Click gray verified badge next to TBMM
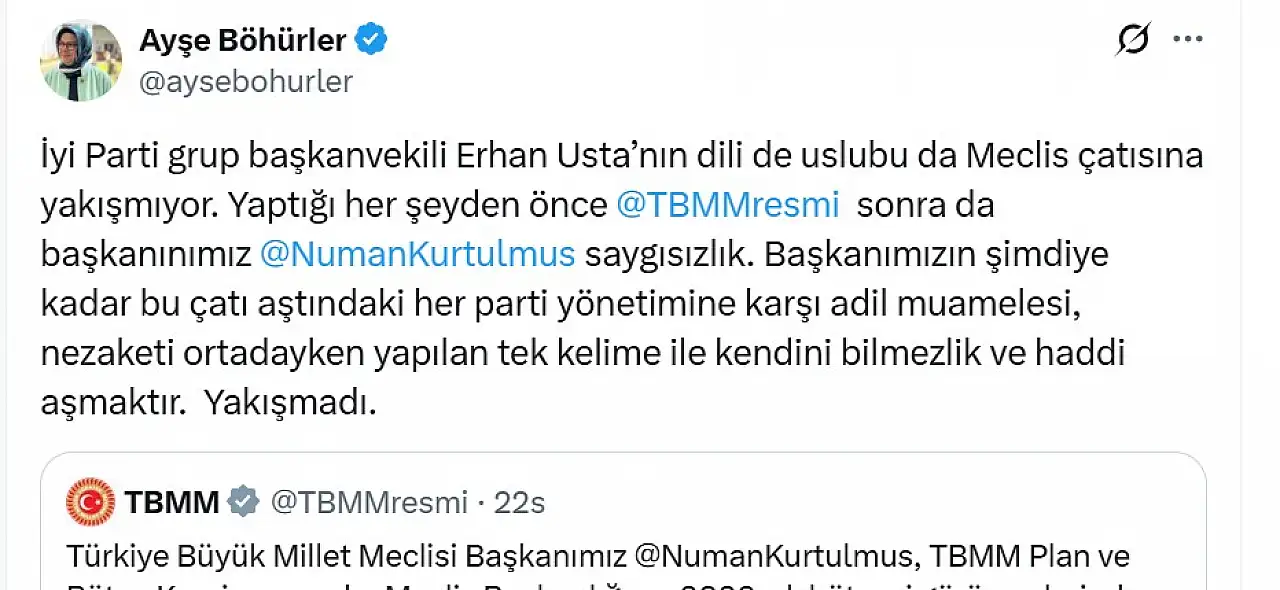This screenshot has height=590, width=1280. (243, 502)
